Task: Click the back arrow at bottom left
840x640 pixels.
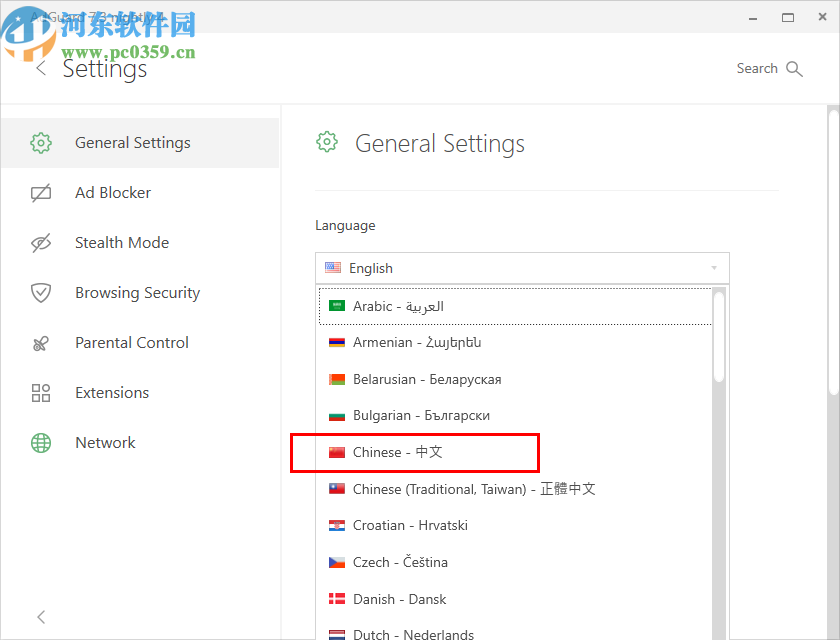Action: click(x=41, y=617)
